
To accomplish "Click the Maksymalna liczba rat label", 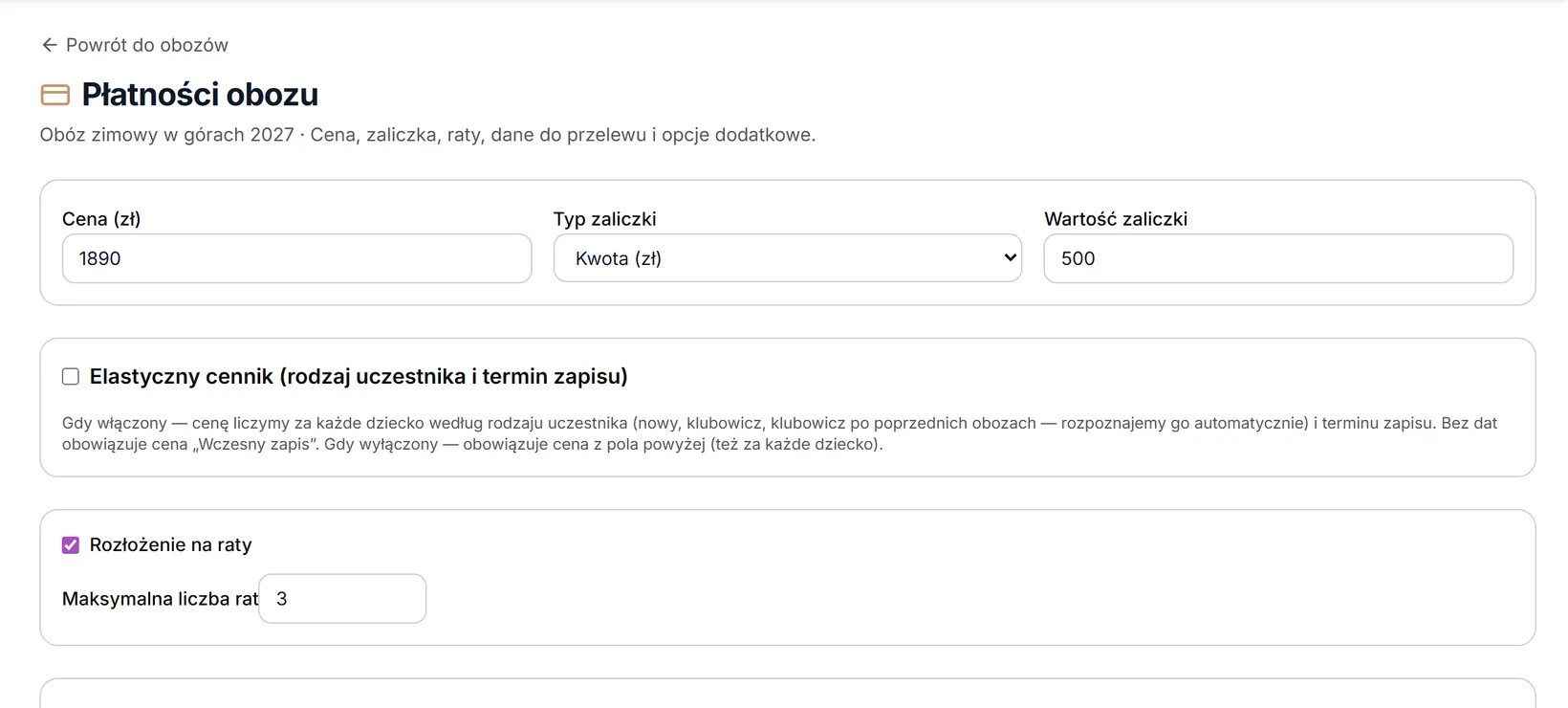I will [161, 599].
